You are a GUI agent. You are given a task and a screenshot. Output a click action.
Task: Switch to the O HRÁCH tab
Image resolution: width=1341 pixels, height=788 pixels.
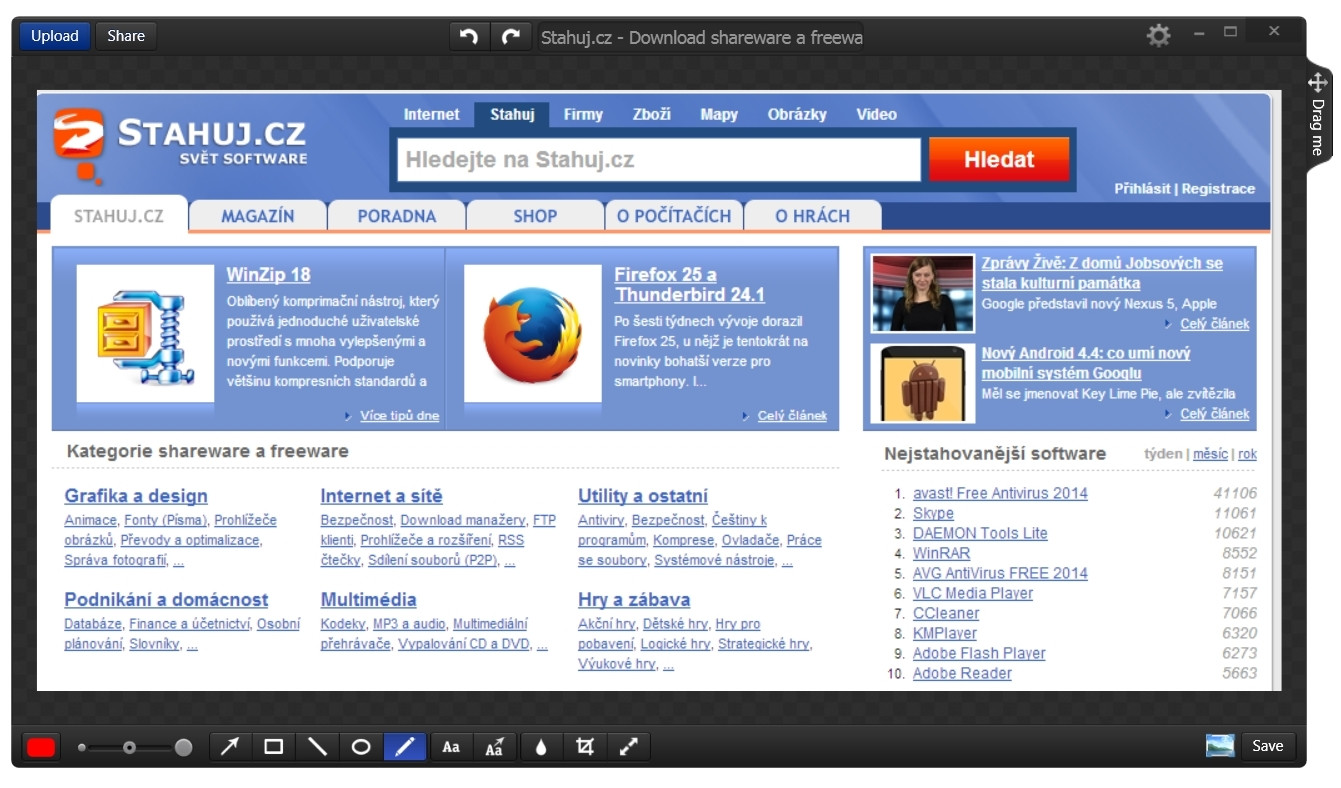pos(812,216)
